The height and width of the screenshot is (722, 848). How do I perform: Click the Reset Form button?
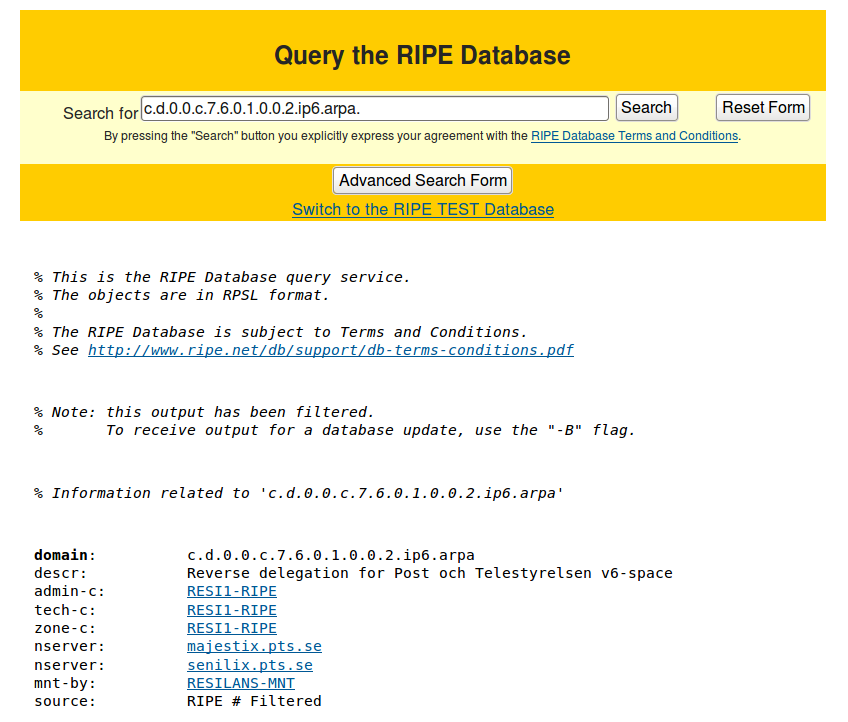pos(763,108)
